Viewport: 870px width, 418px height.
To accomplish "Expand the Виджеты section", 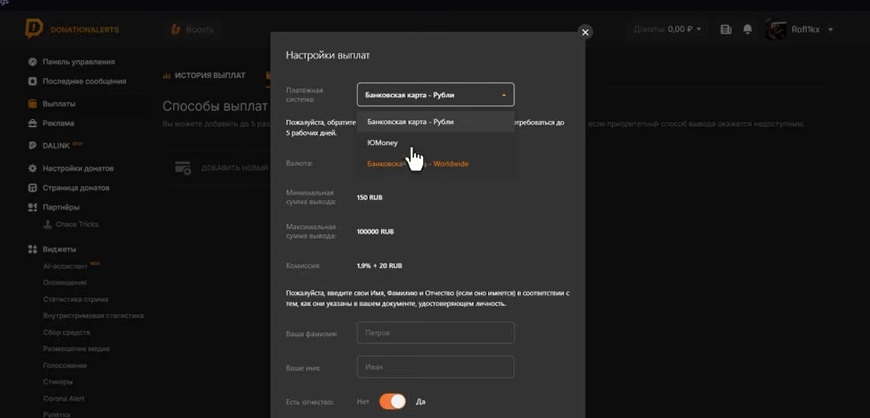I will click(59, 249).
